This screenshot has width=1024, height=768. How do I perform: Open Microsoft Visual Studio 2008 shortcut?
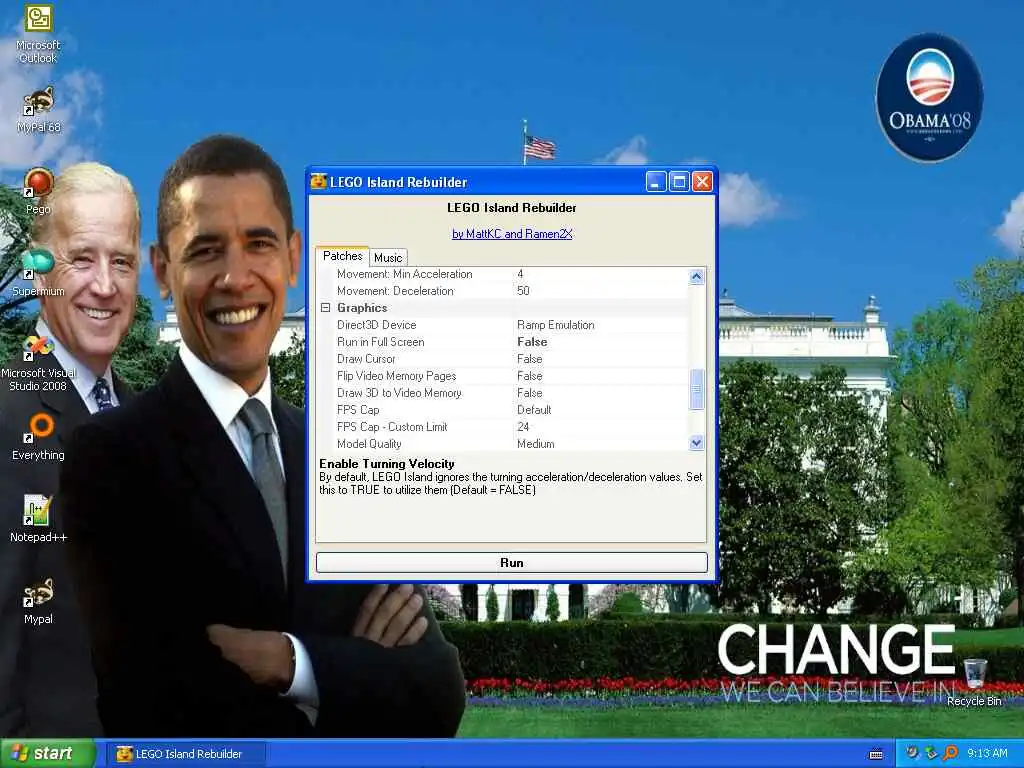pos(39,363)
